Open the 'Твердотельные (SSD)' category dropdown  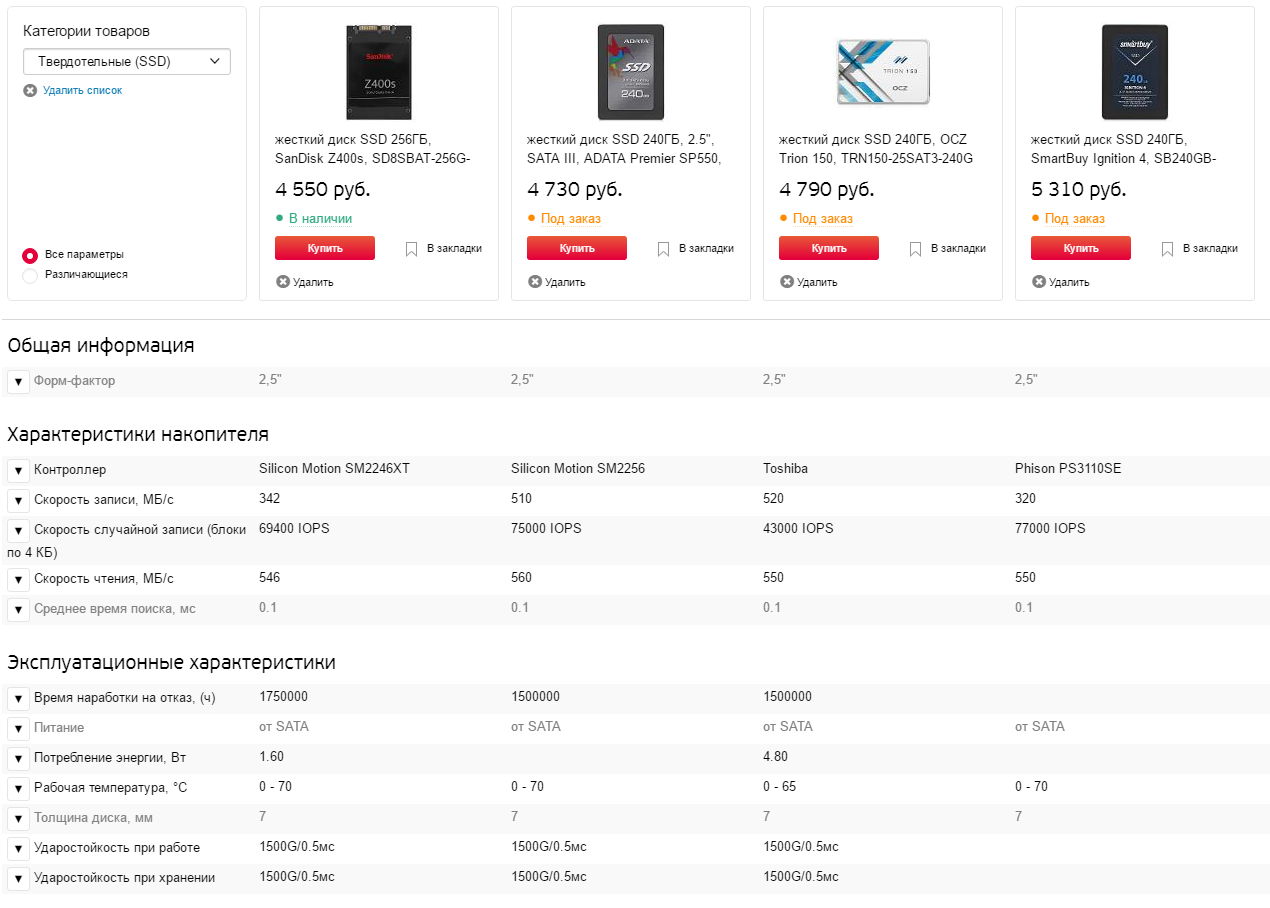(127, 62)
